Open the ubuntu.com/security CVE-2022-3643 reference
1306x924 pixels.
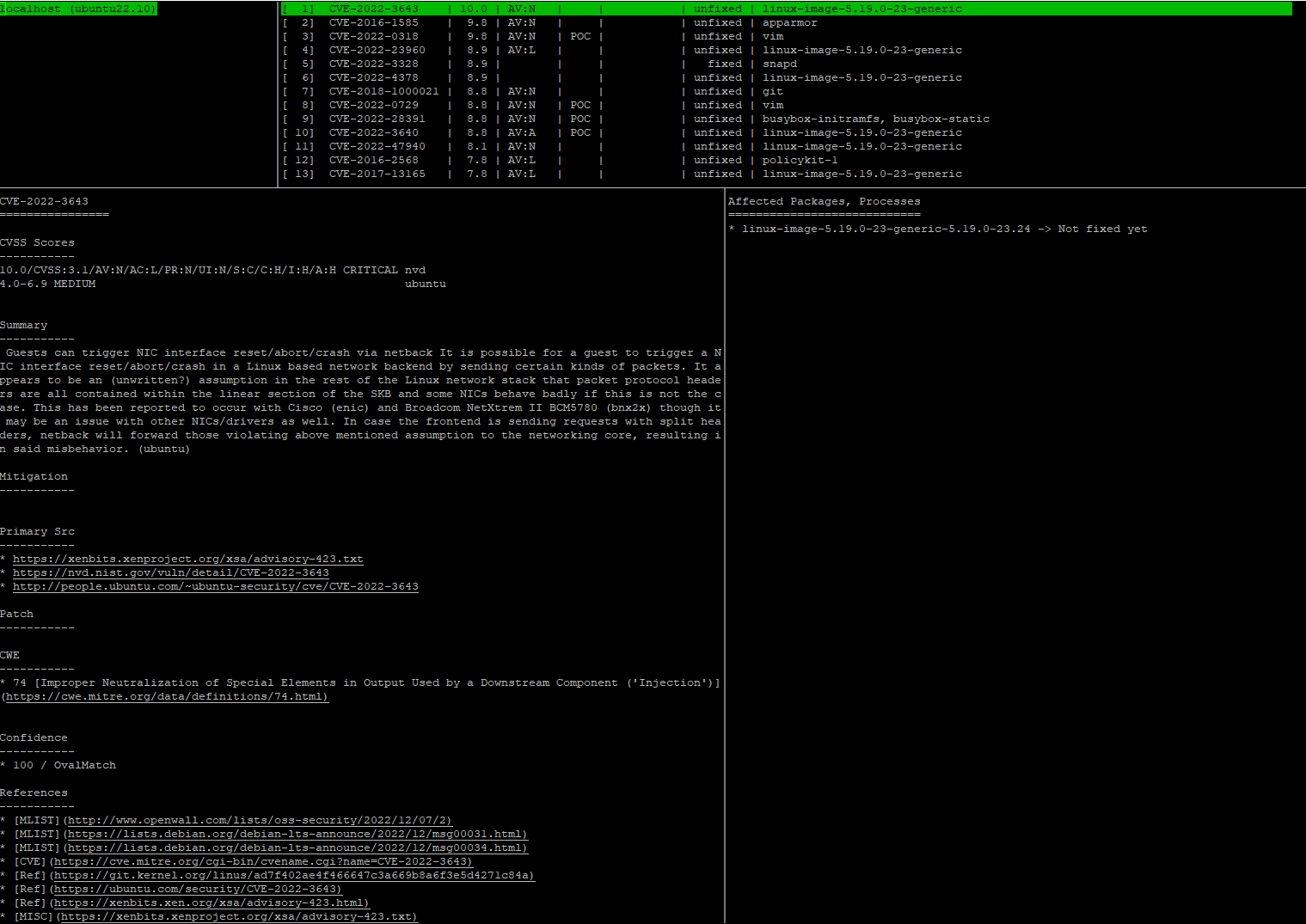[198, 889]
